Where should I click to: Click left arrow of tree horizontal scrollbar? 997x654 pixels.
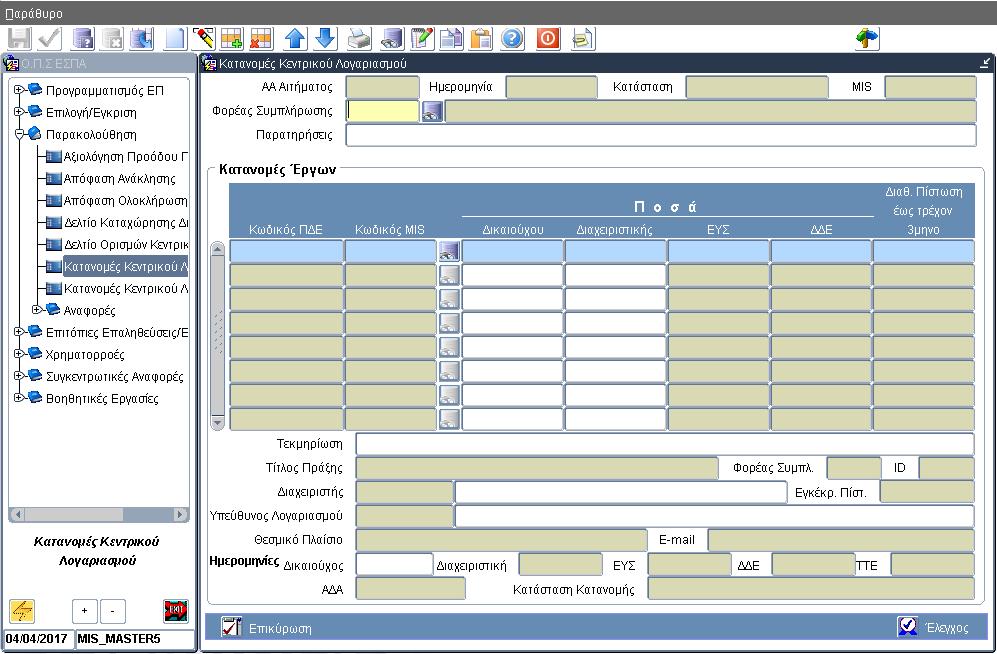[x=18, y=514]
